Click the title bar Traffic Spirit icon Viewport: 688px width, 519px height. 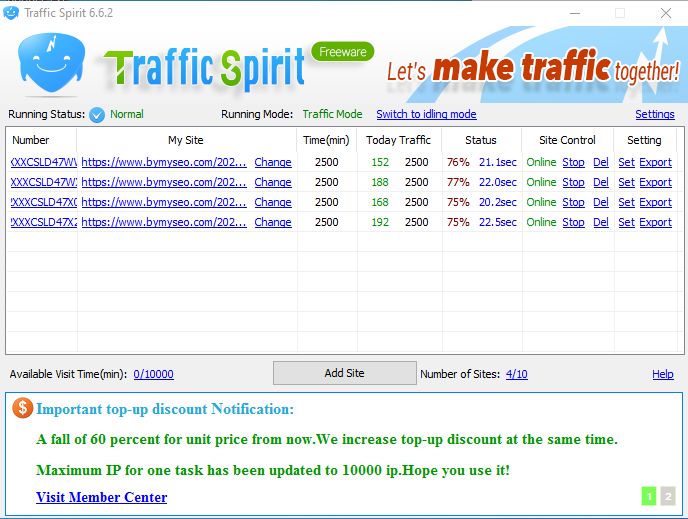tap(11, 13)
